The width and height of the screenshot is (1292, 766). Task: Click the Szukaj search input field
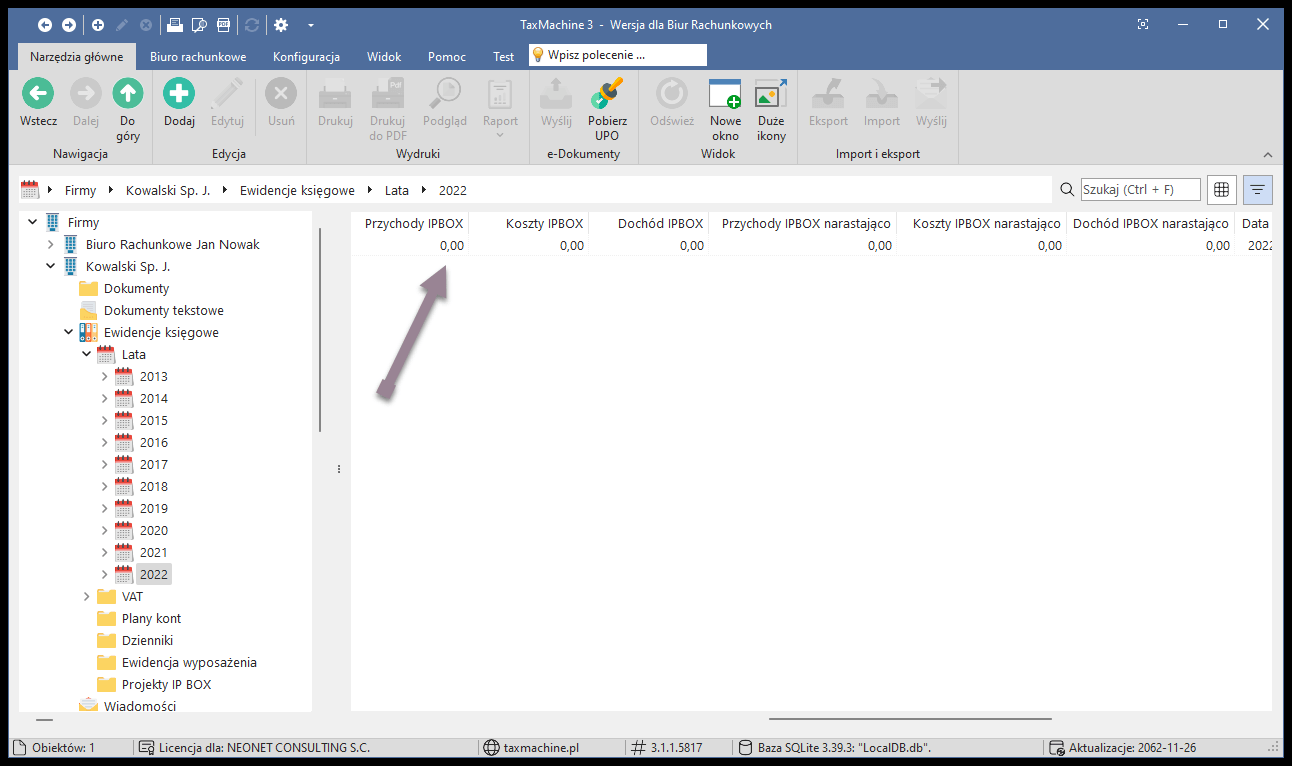click(1140, 190)
